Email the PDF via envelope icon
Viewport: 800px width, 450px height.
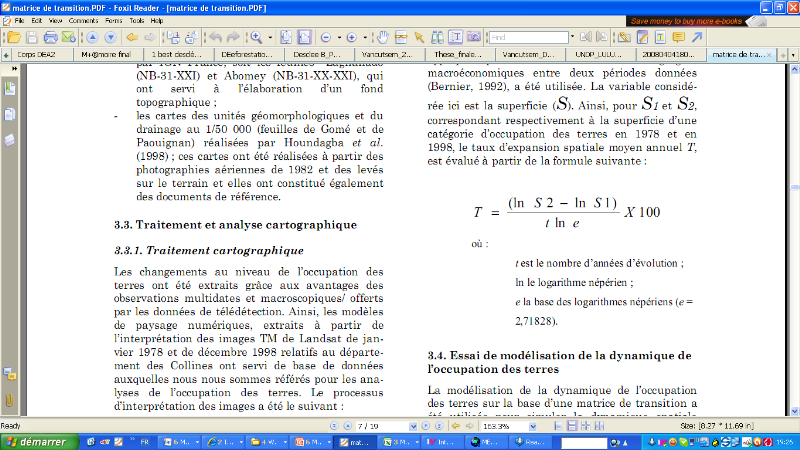tap(68, 37)
